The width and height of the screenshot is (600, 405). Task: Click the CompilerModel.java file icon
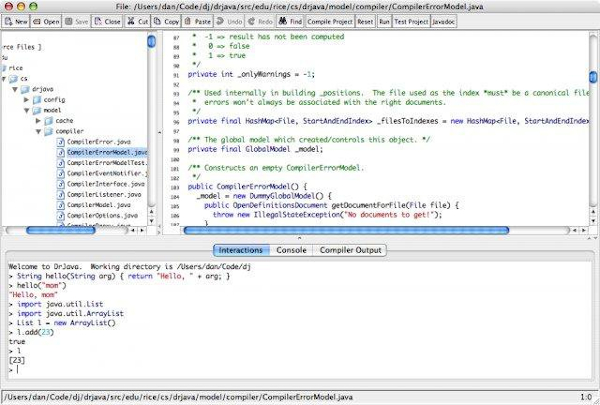[60, 205]
